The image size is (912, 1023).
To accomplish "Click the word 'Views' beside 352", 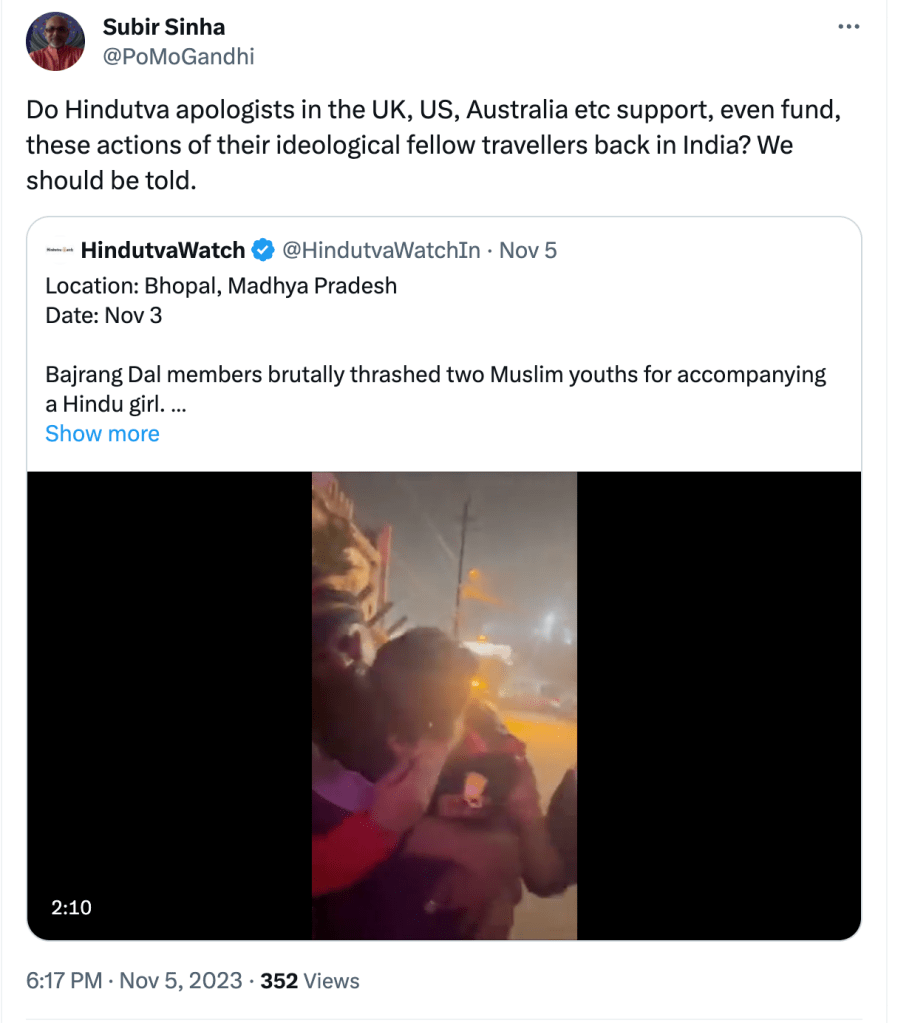I will tap(332, 981).
